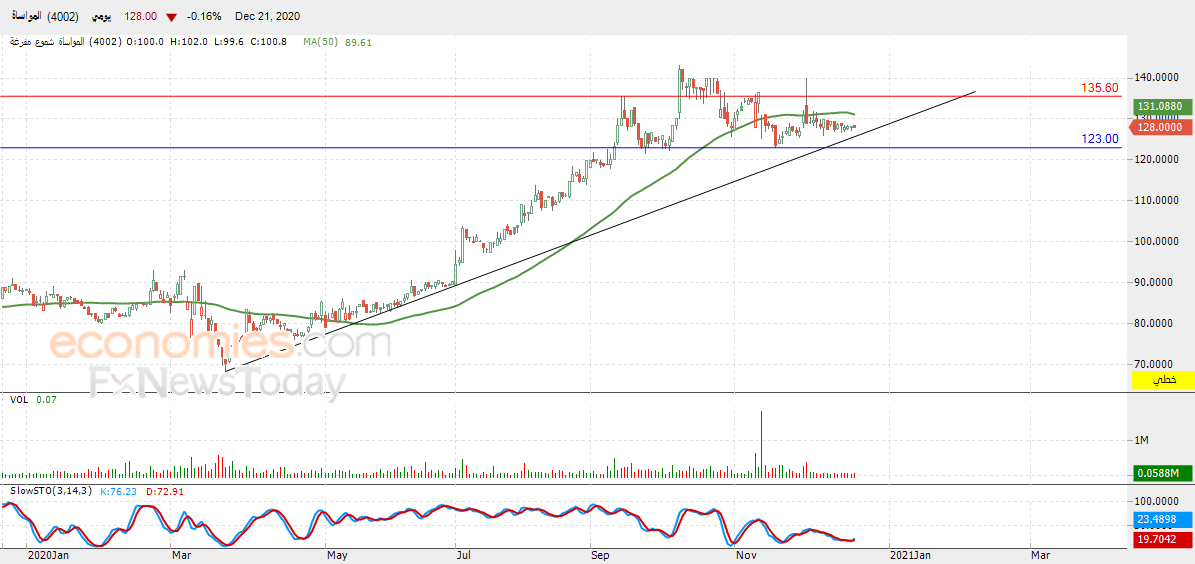Click the tallest red volume spike bar
Viewport: 1195px width, 564px height.
pos(761,444)
